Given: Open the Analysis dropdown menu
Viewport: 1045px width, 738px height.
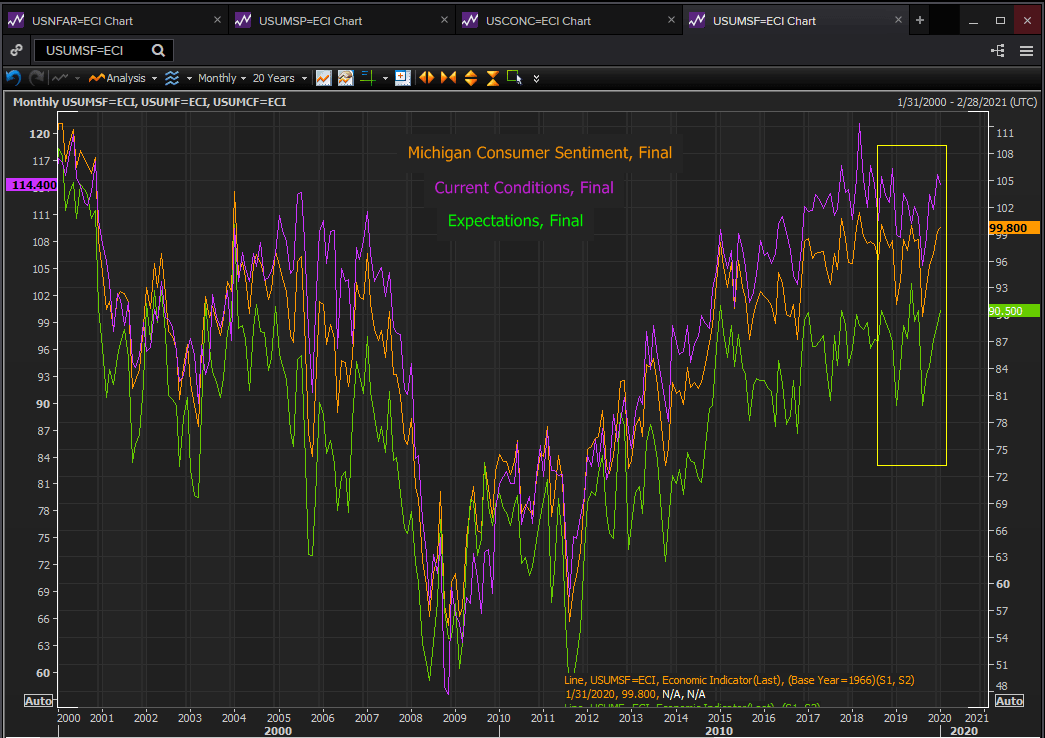Looking at the screenshot, I should tap(124, 78).
